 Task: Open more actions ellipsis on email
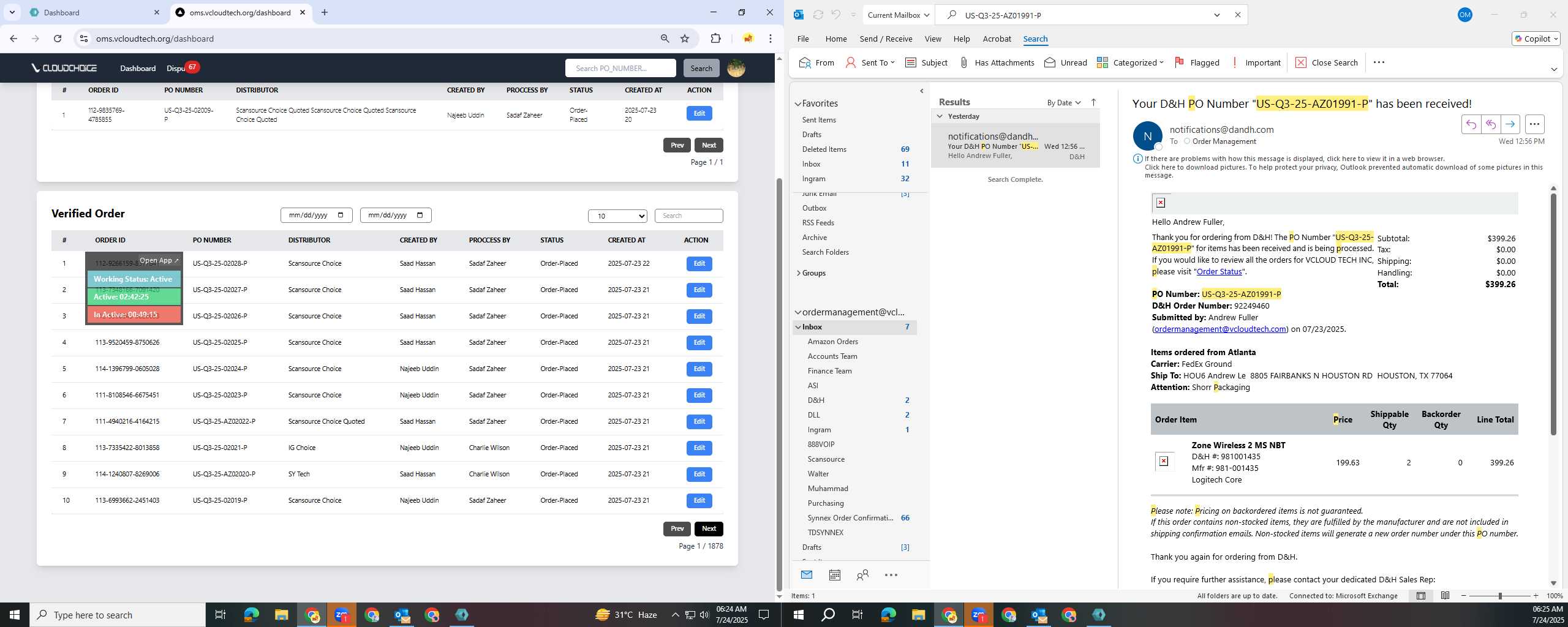1534,124
